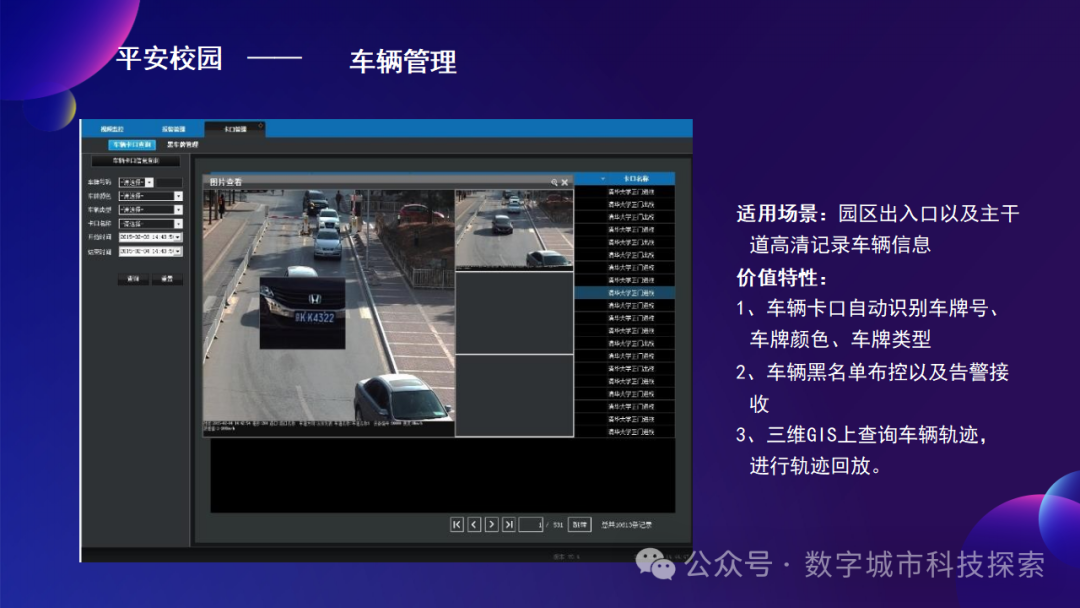Viewport: 1080px width, 608px height.
Task: Click the sort arrow in the list header
Action: pyautogui.click(x=603, y=178)
